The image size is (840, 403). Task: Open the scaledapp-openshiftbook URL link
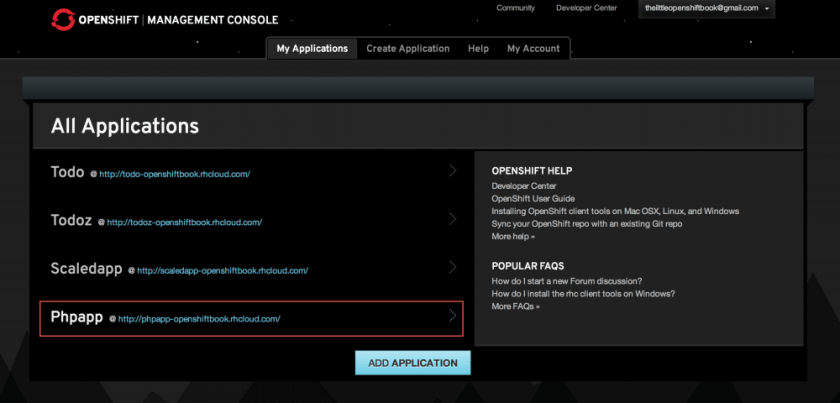222,270
